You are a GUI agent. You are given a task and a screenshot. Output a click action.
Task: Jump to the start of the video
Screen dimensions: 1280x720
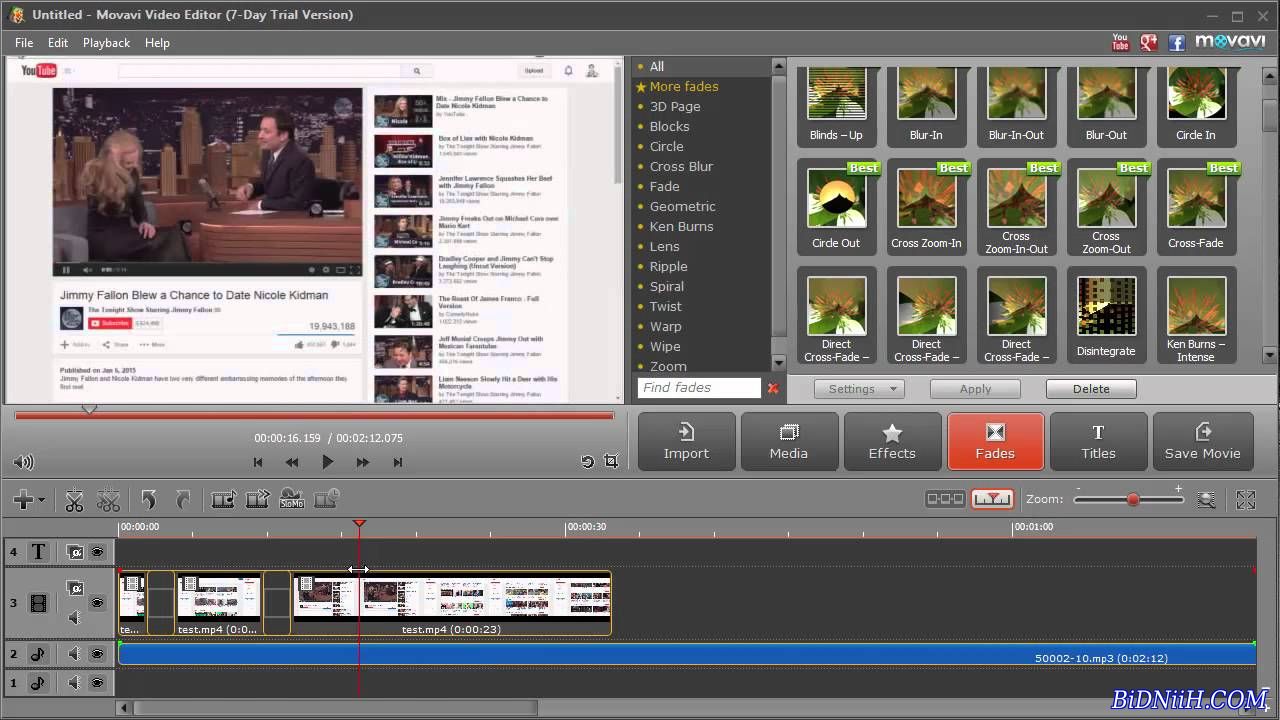pyautogui.click(x=258, y=462)
